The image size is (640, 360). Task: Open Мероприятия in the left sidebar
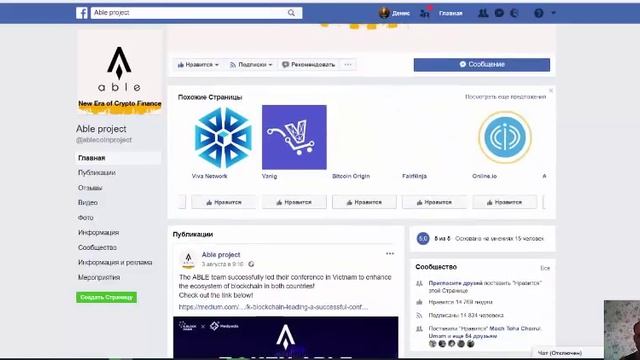(99, 277)
